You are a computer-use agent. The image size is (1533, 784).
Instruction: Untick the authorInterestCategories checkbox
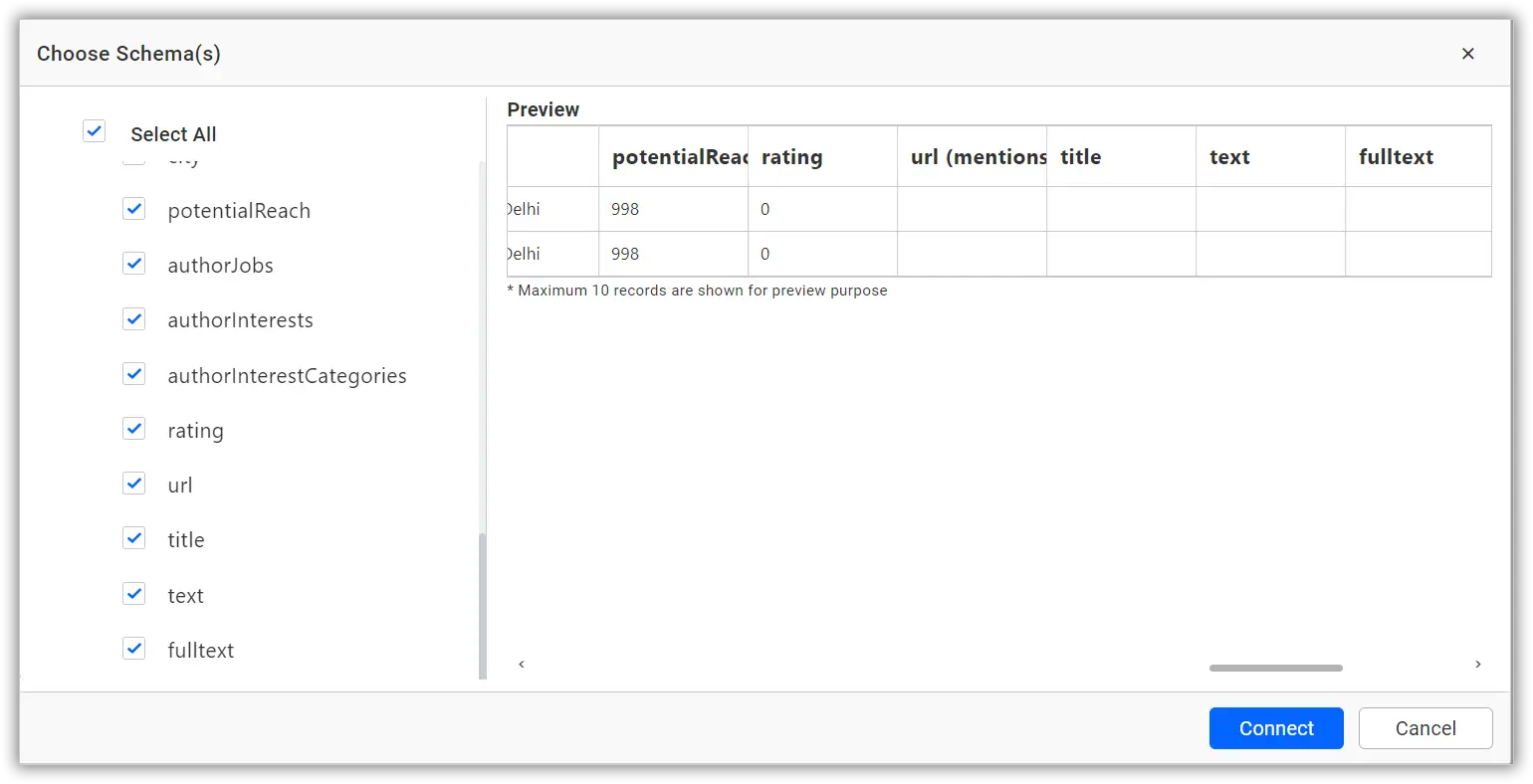[x=134, y=374]
